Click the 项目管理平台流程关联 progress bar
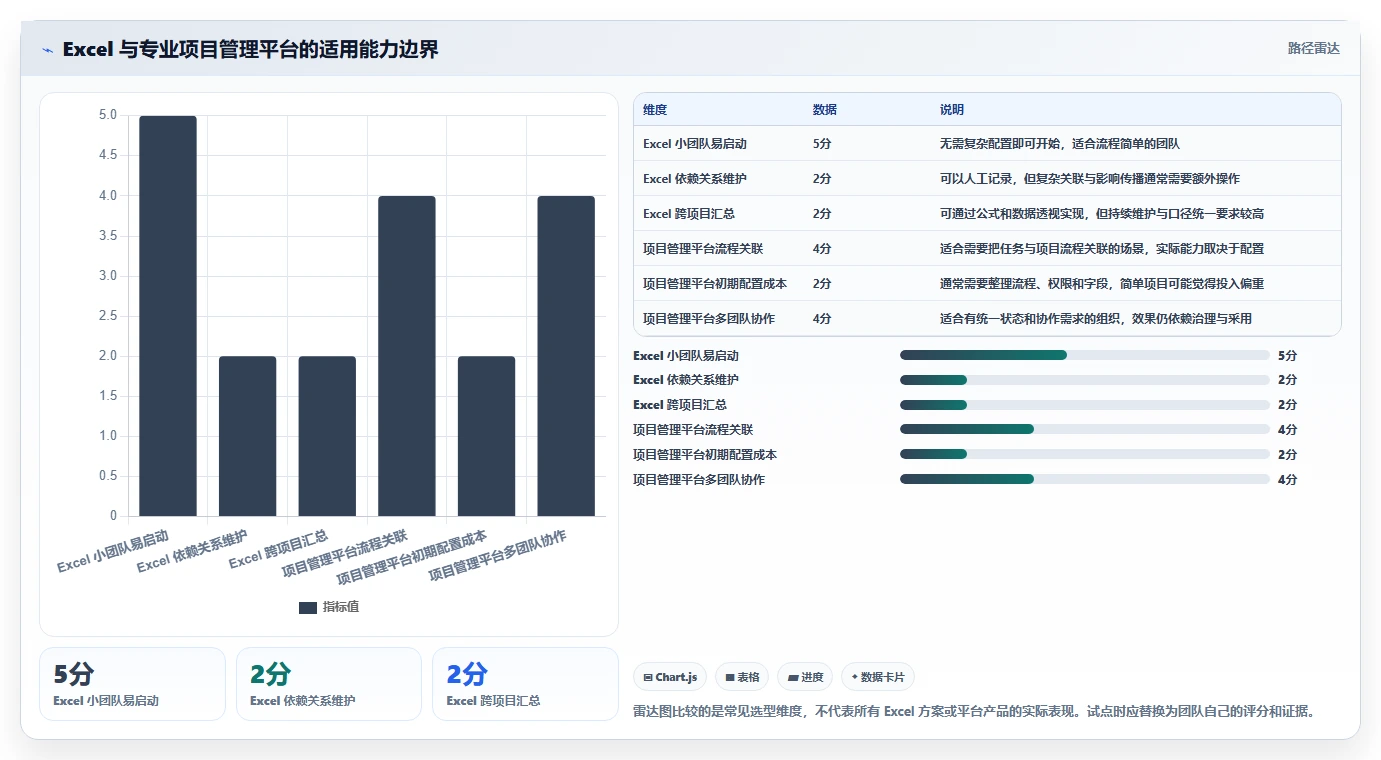The width and height of the screenshot is (1381, 760). pyautogui.click(x=1085, y=429)
